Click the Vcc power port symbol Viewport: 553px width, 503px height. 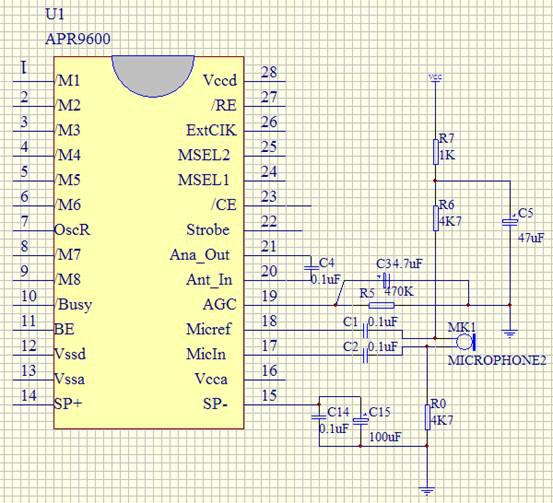(435, 77)
